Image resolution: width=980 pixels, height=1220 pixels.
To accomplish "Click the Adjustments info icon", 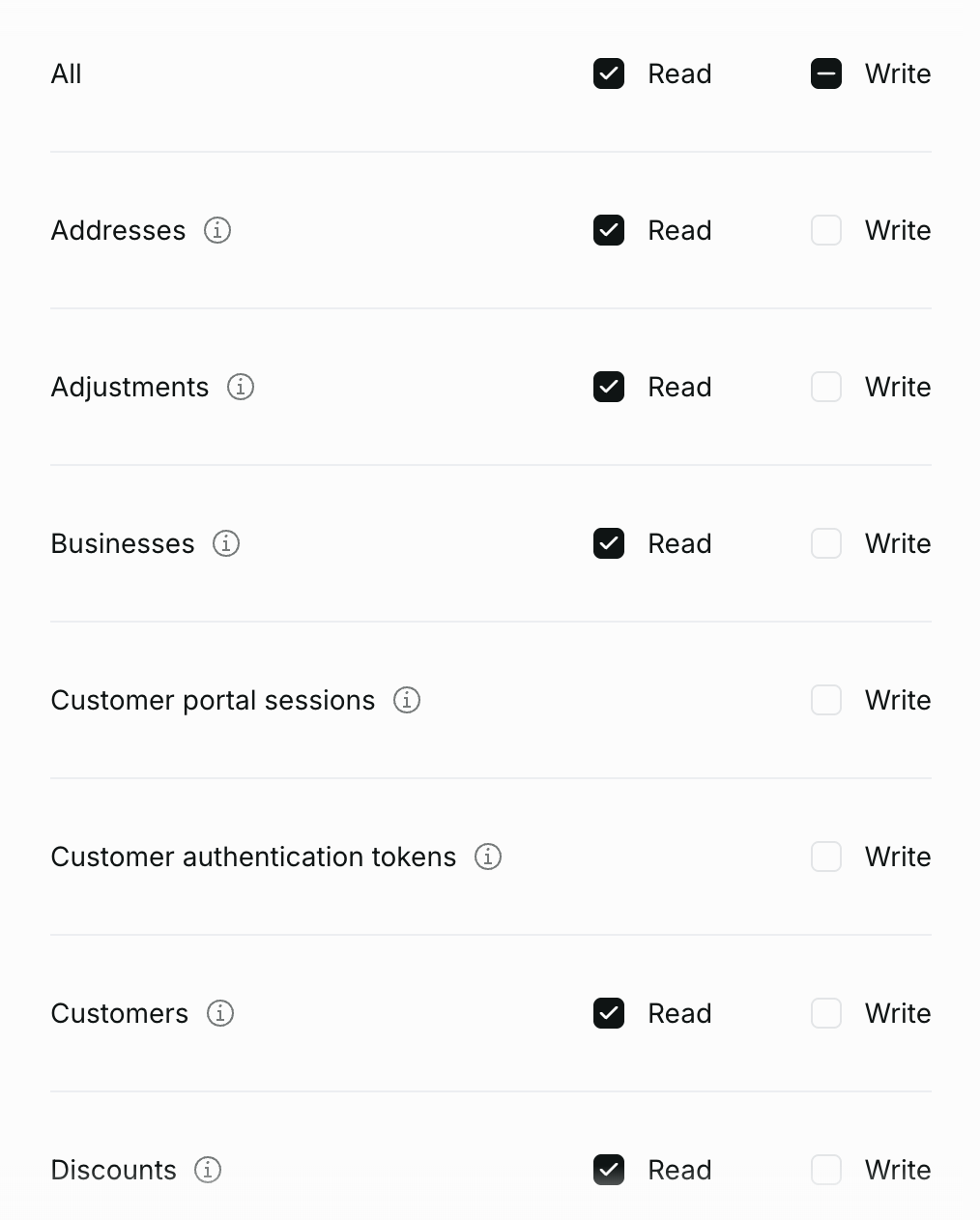I will coord(241,387).
